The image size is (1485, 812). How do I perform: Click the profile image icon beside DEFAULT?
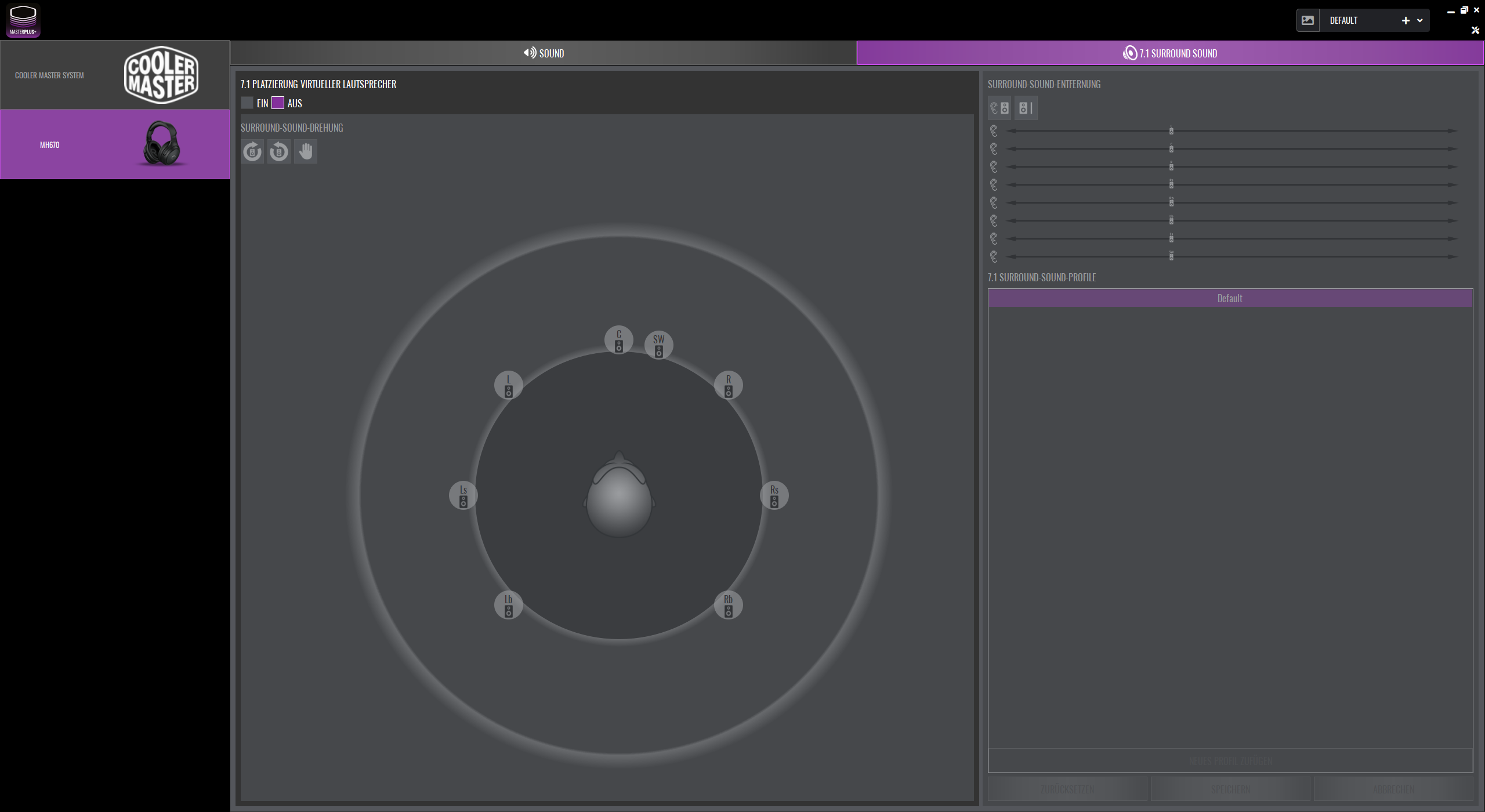pos(1308,20)
